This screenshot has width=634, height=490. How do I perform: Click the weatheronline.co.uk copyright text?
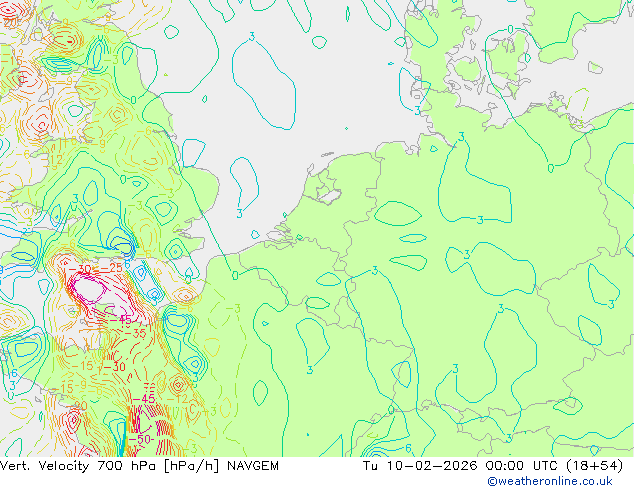[549, 481]
